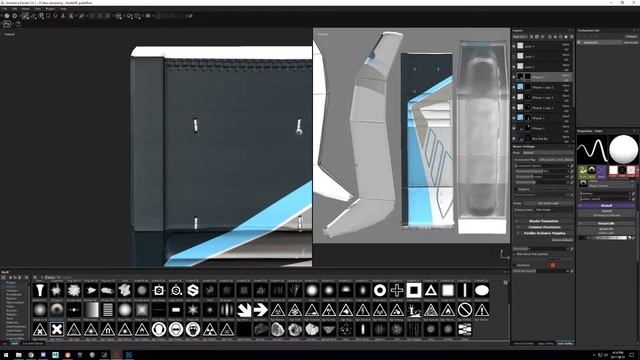This screenshot has height=360, width=640.
Task: Open the File menu
Action: pos(4,9)
